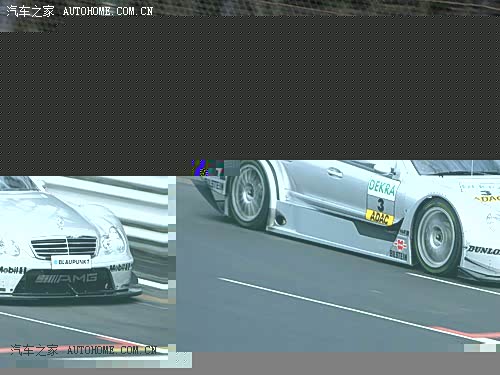Select the number 3 on car door
The image size is (500, 375).
[x=381, y=204]
